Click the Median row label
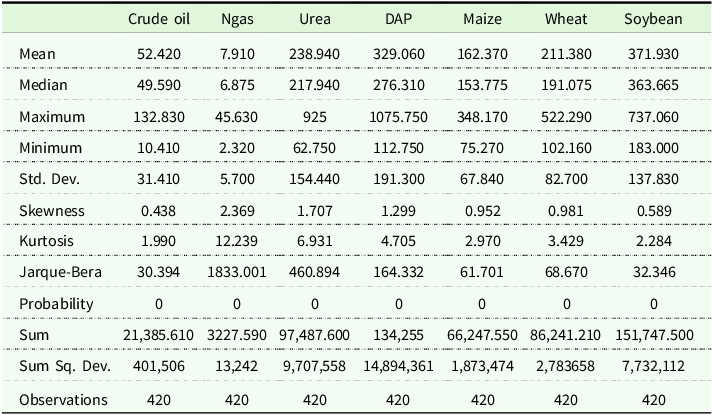Viewport: 713px width, 415px height. tap(43, 85)
